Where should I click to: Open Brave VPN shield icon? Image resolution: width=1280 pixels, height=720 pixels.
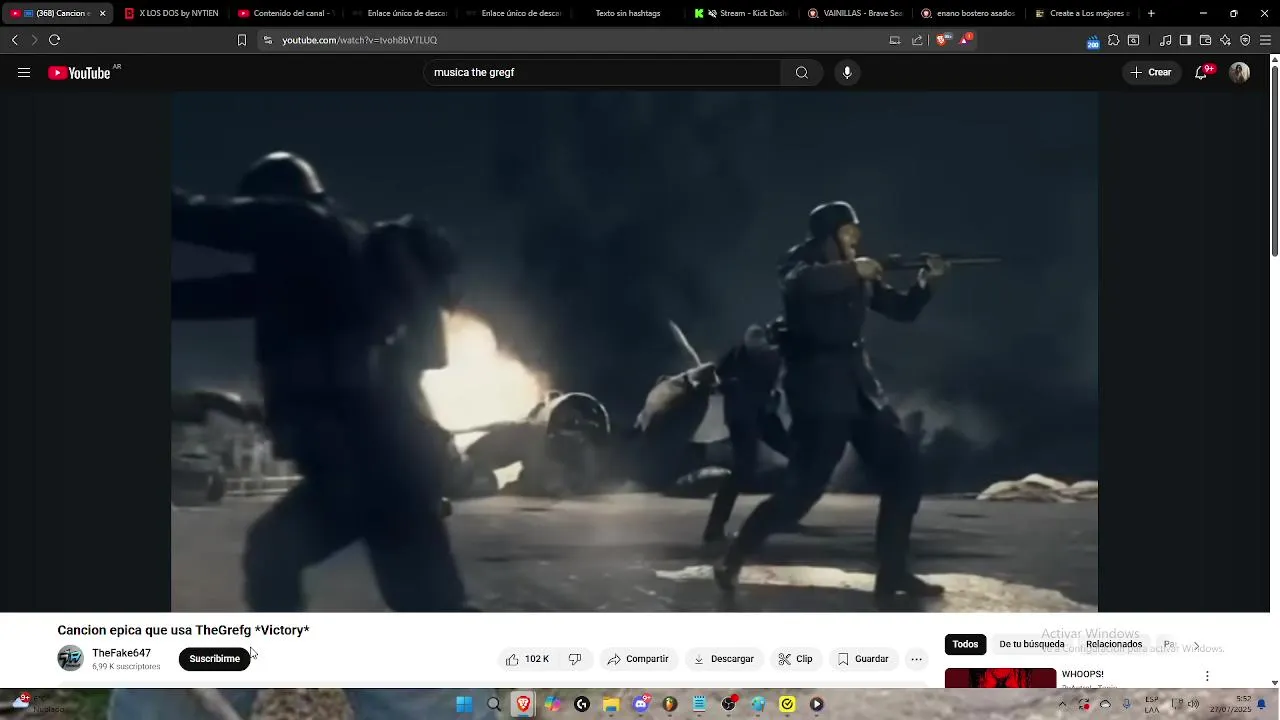click(1245, 40)
